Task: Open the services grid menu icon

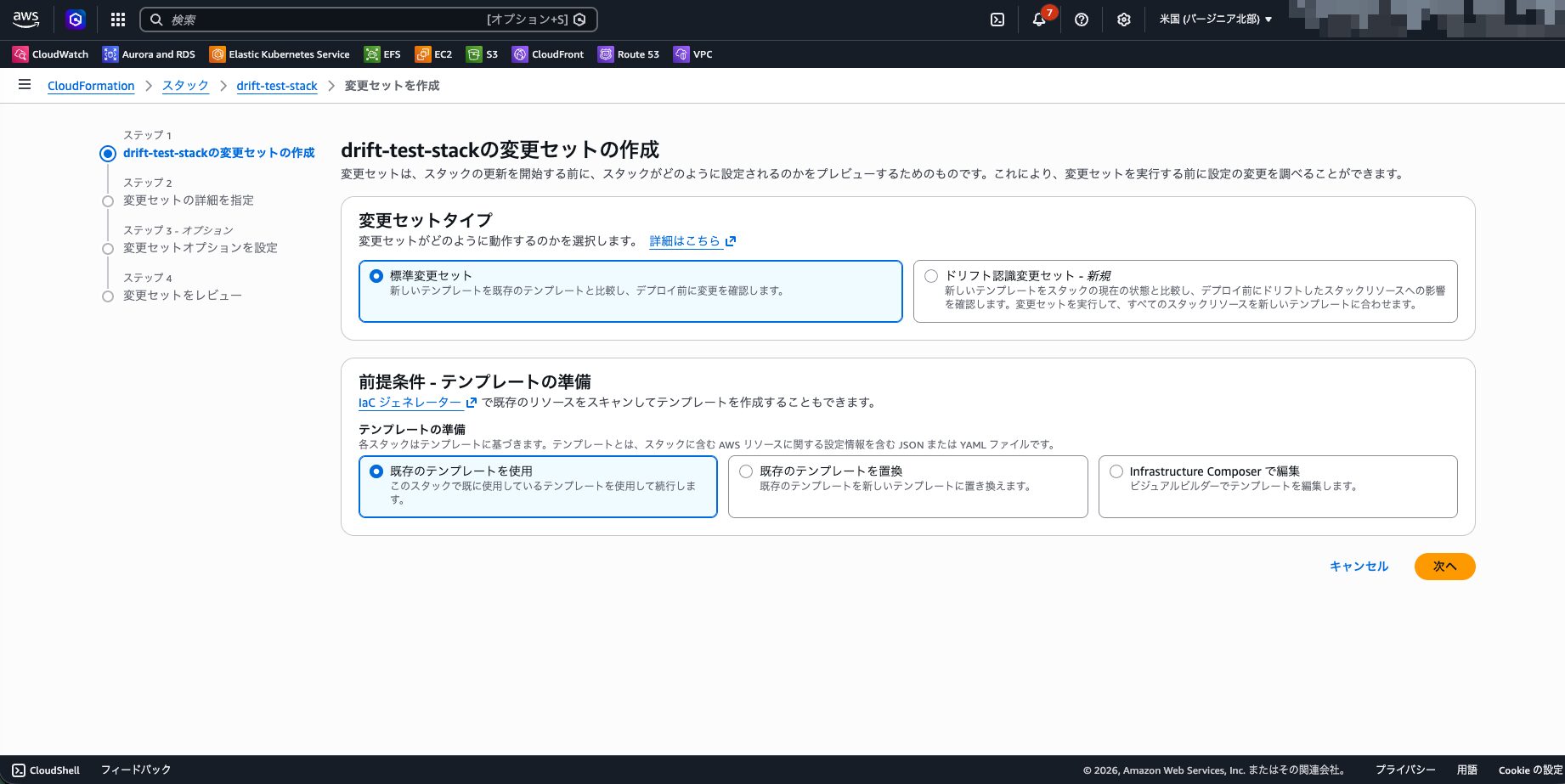Action: coord(118,20)
